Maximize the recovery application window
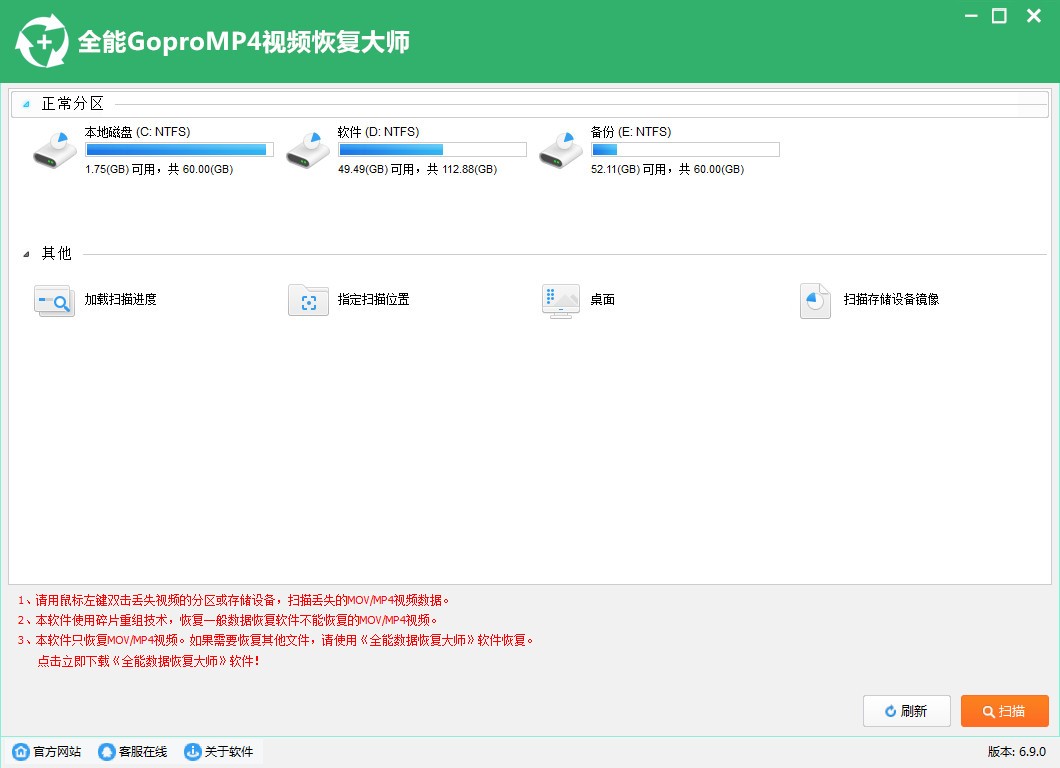This screenshot has width=1060, height=768. coord(999,16)
